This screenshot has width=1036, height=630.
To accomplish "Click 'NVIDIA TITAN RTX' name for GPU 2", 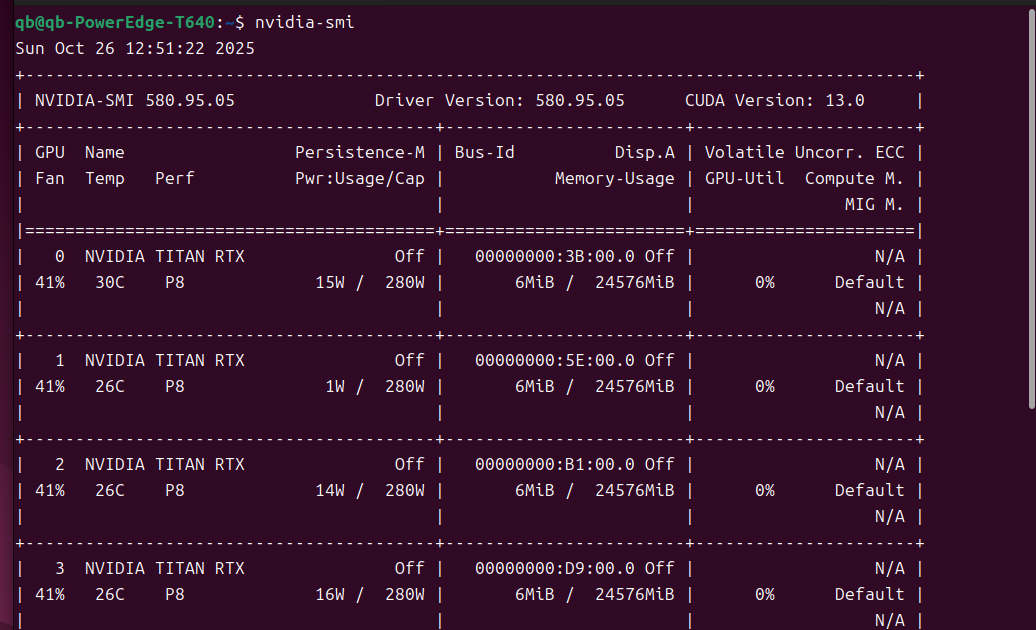I will [x=165, y=464].
